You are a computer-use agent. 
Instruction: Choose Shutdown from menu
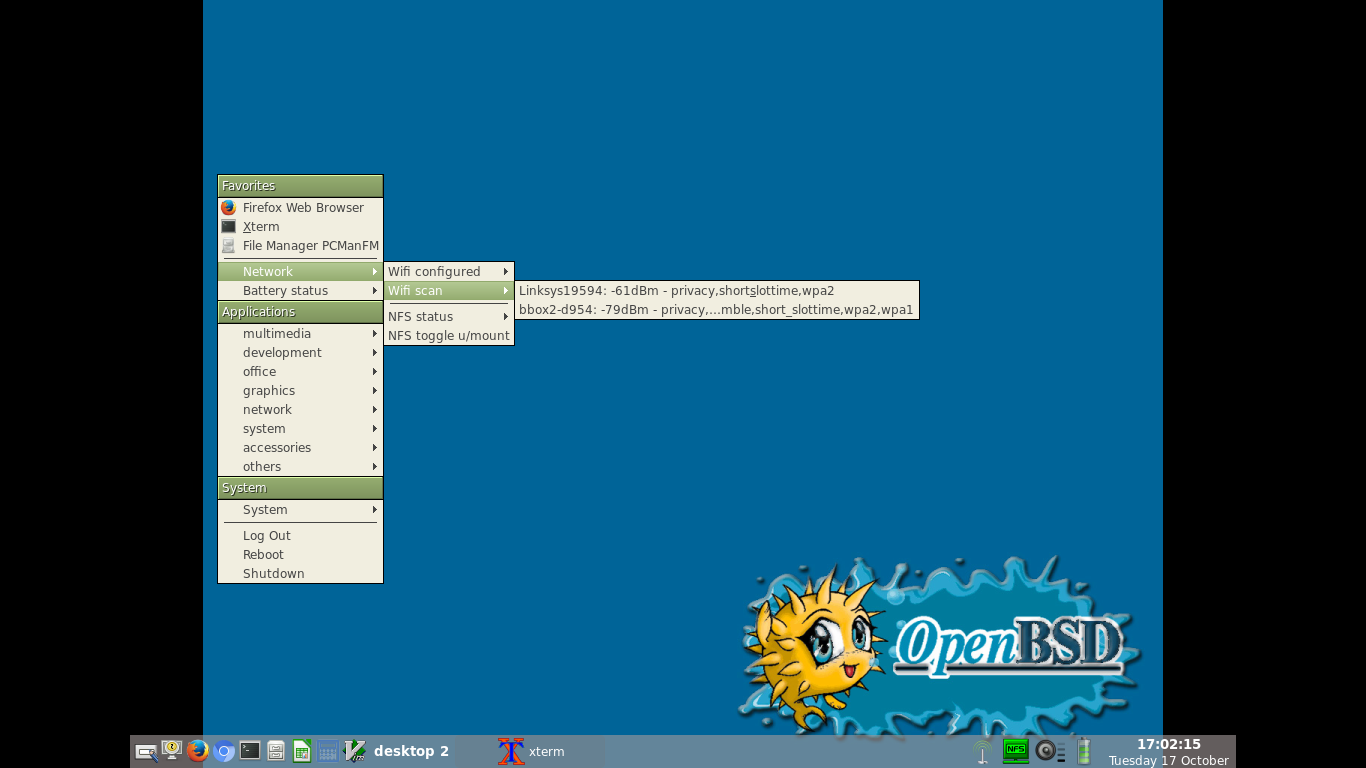pos(300,574)
